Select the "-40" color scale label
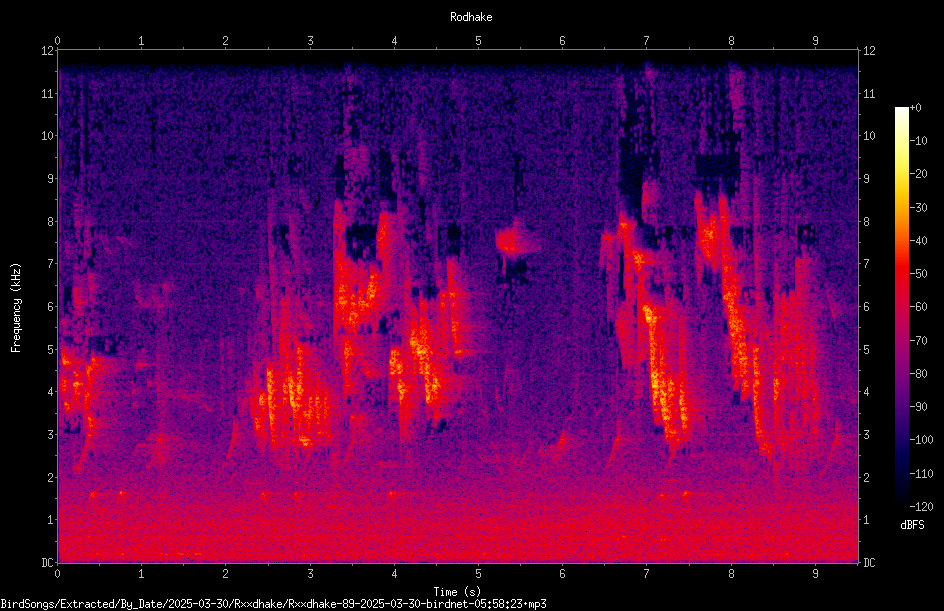Screen dimensions: 944x611 [918, 241]
